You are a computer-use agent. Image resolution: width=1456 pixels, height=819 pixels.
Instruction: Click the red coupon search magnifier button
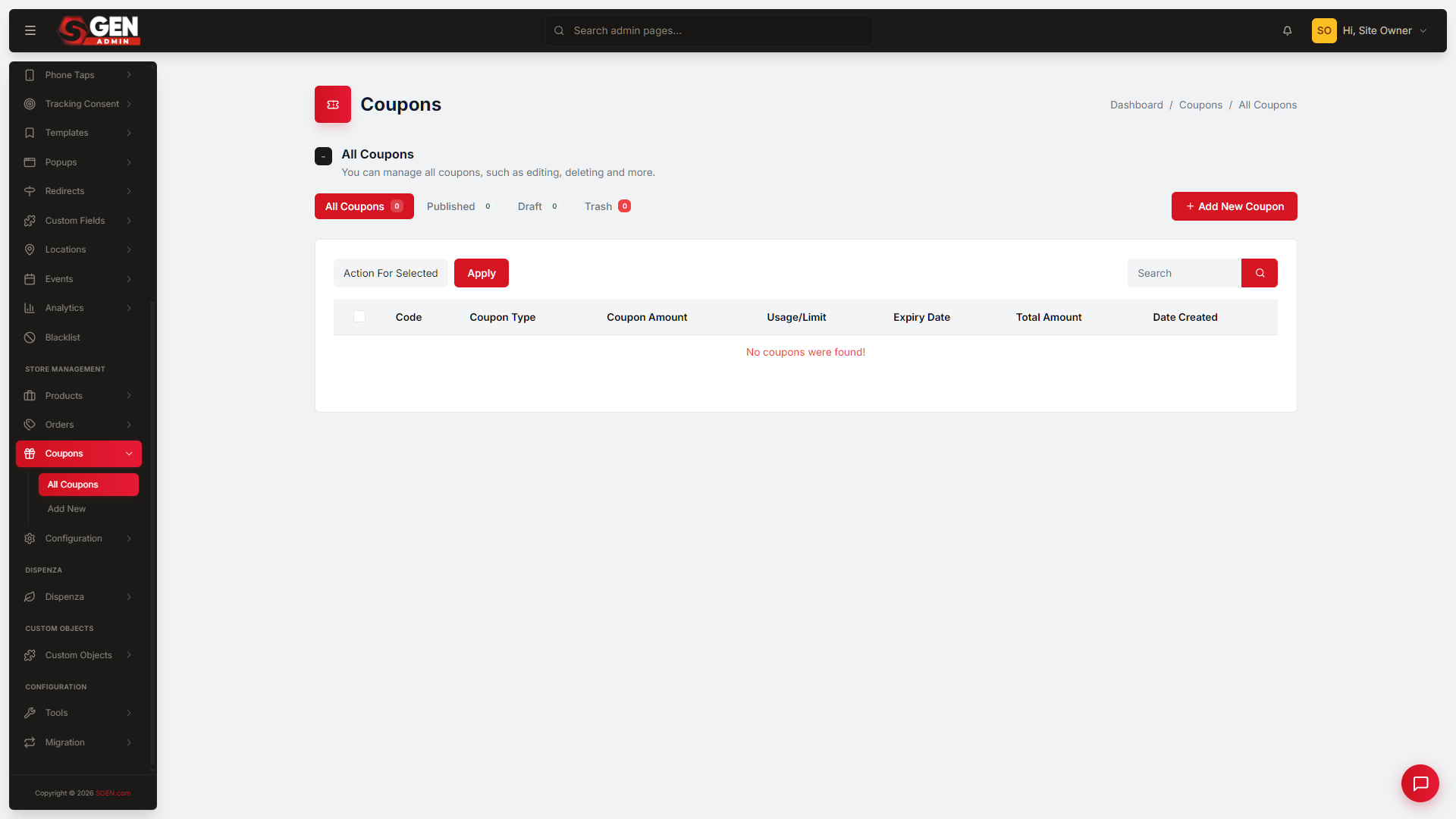1260,273
